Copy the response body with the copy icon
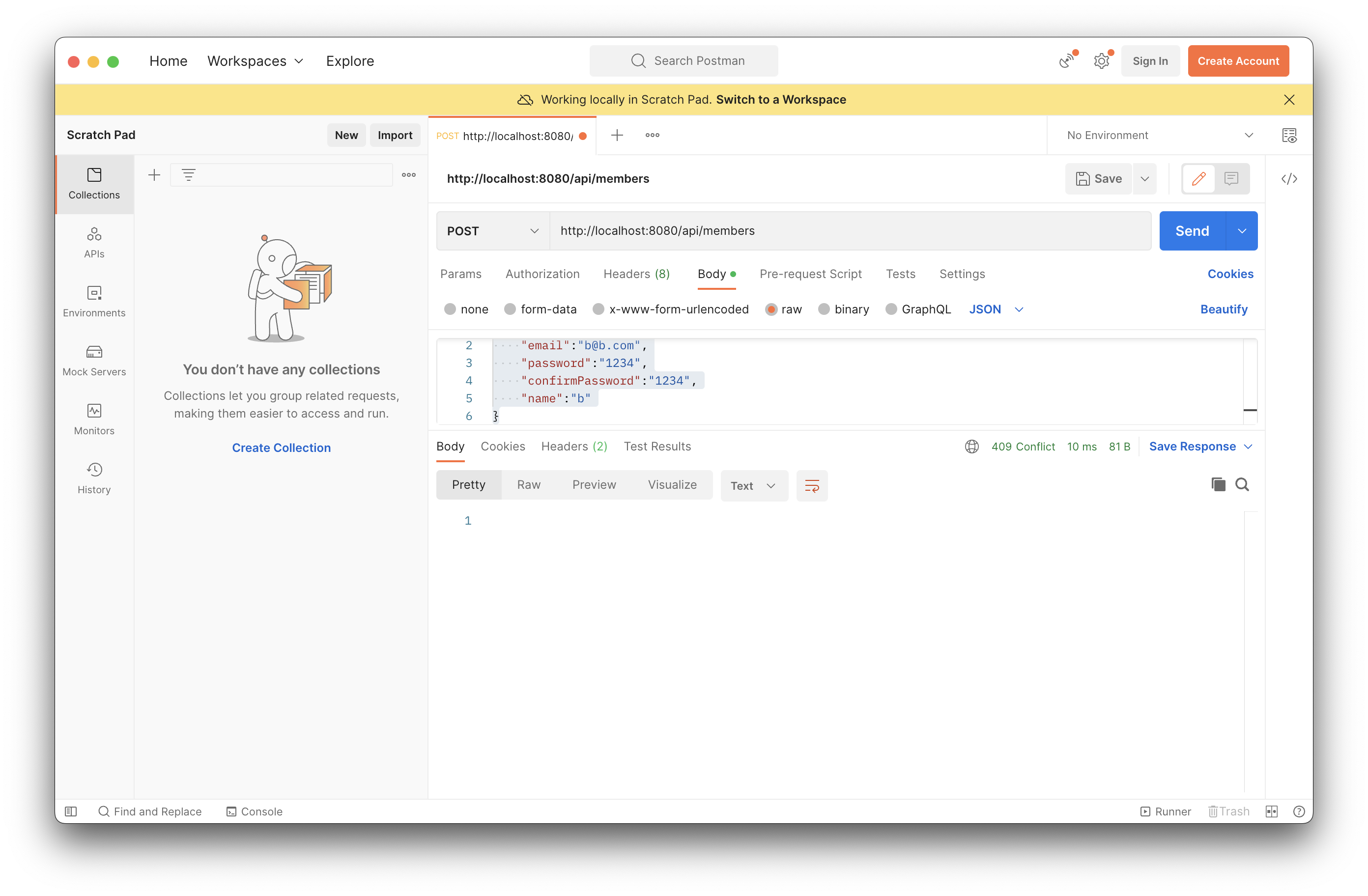1368x896 pixels. [x=1218, y=484]
